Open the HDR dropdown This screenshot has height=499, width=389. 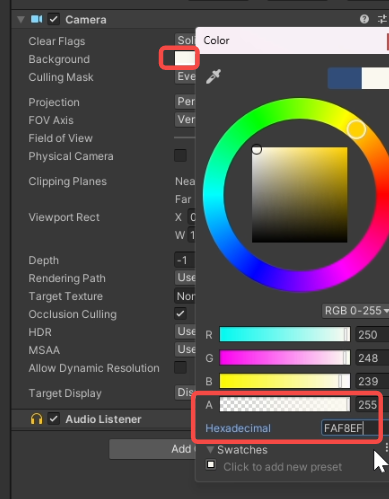pos(185,331)
